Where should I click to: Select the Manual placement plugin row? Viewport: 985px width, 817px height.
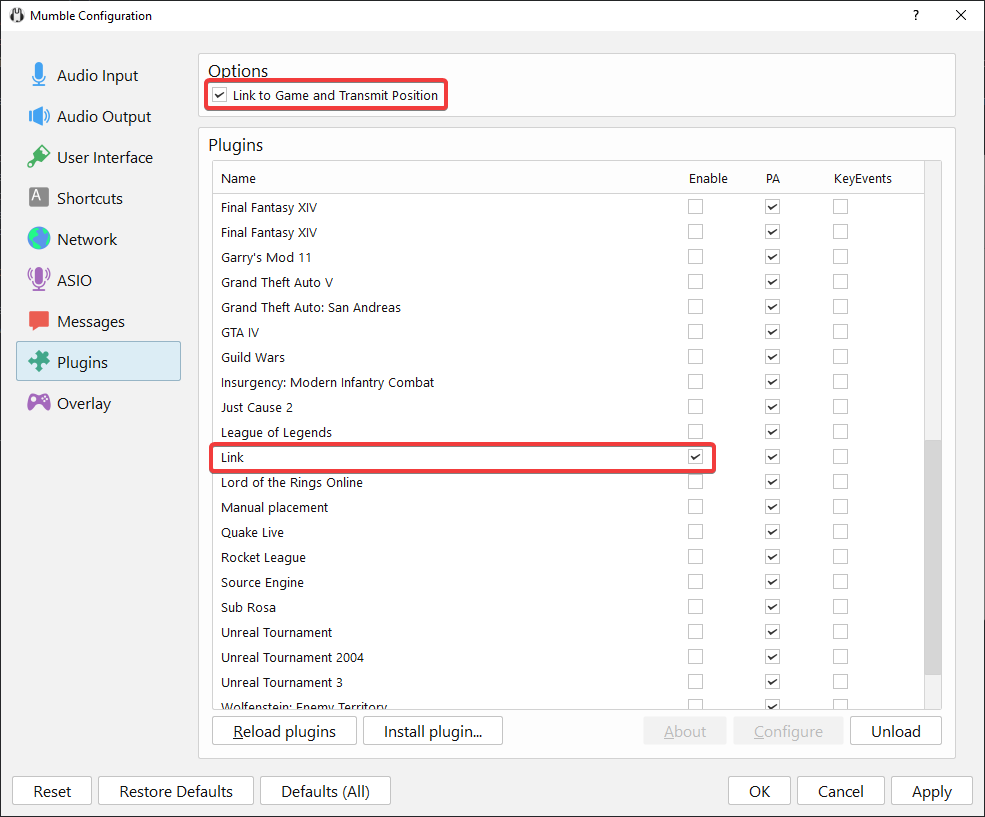coord(568,507)
